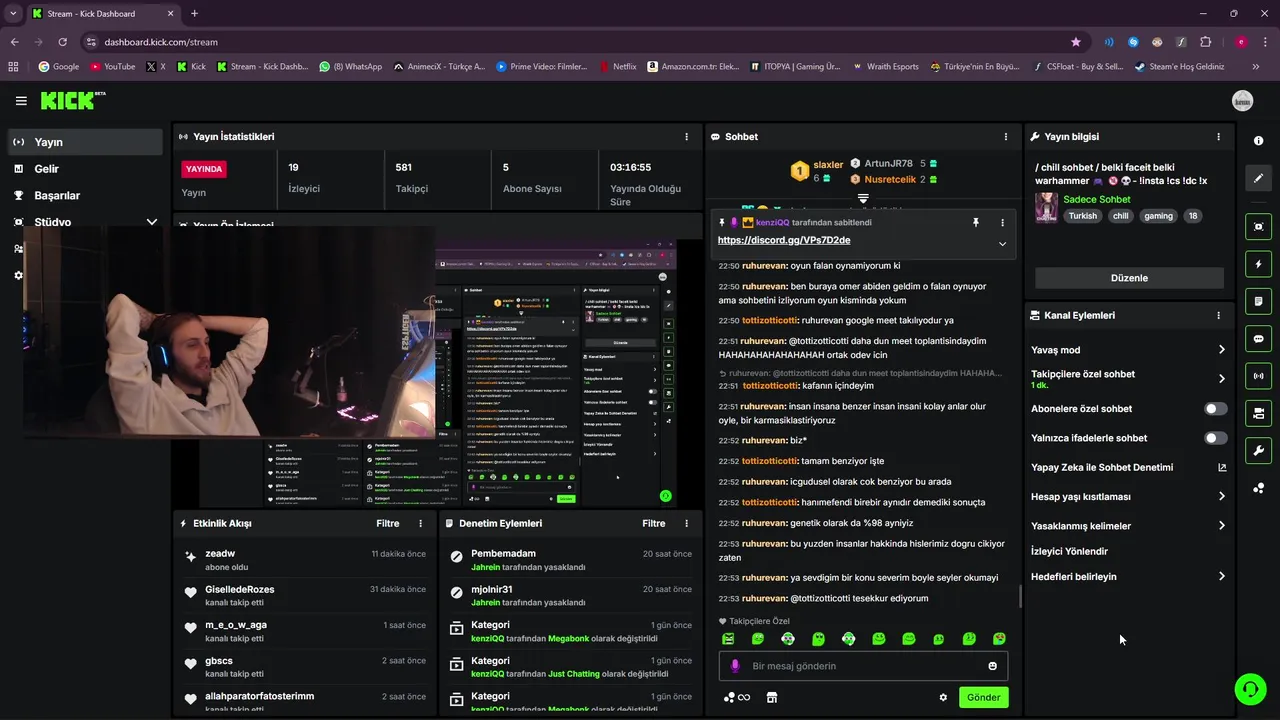The image size is (1280, 720).
Task: Click the broadcast signal icon in right rail
Action: tap(1258, 376)
